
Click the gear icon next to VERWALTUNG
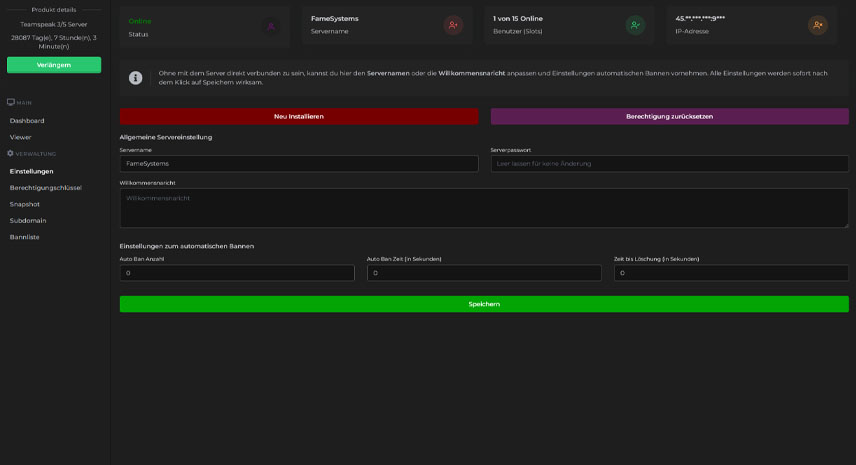point(11,153)
